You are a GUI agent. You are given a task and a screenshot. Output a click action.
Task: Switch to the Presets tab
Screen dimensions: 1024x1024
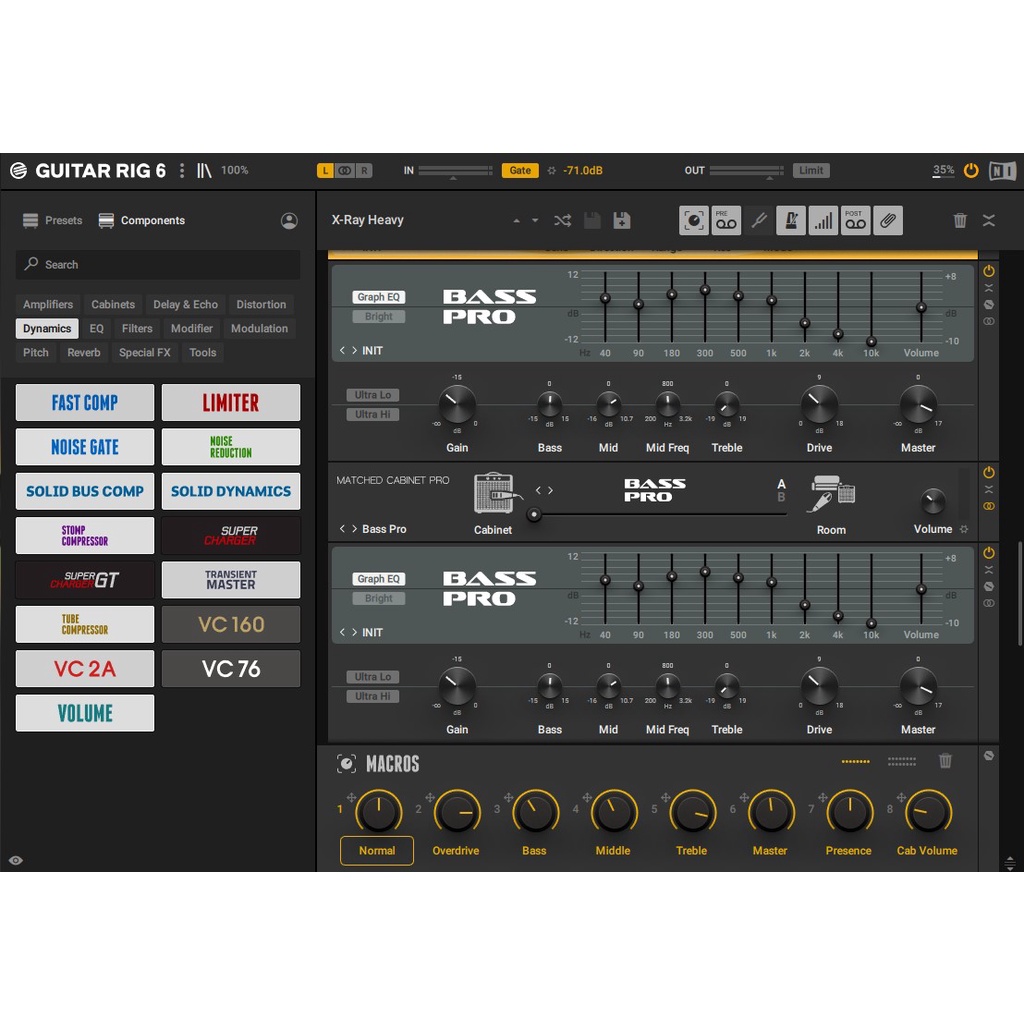click(53, 221)
